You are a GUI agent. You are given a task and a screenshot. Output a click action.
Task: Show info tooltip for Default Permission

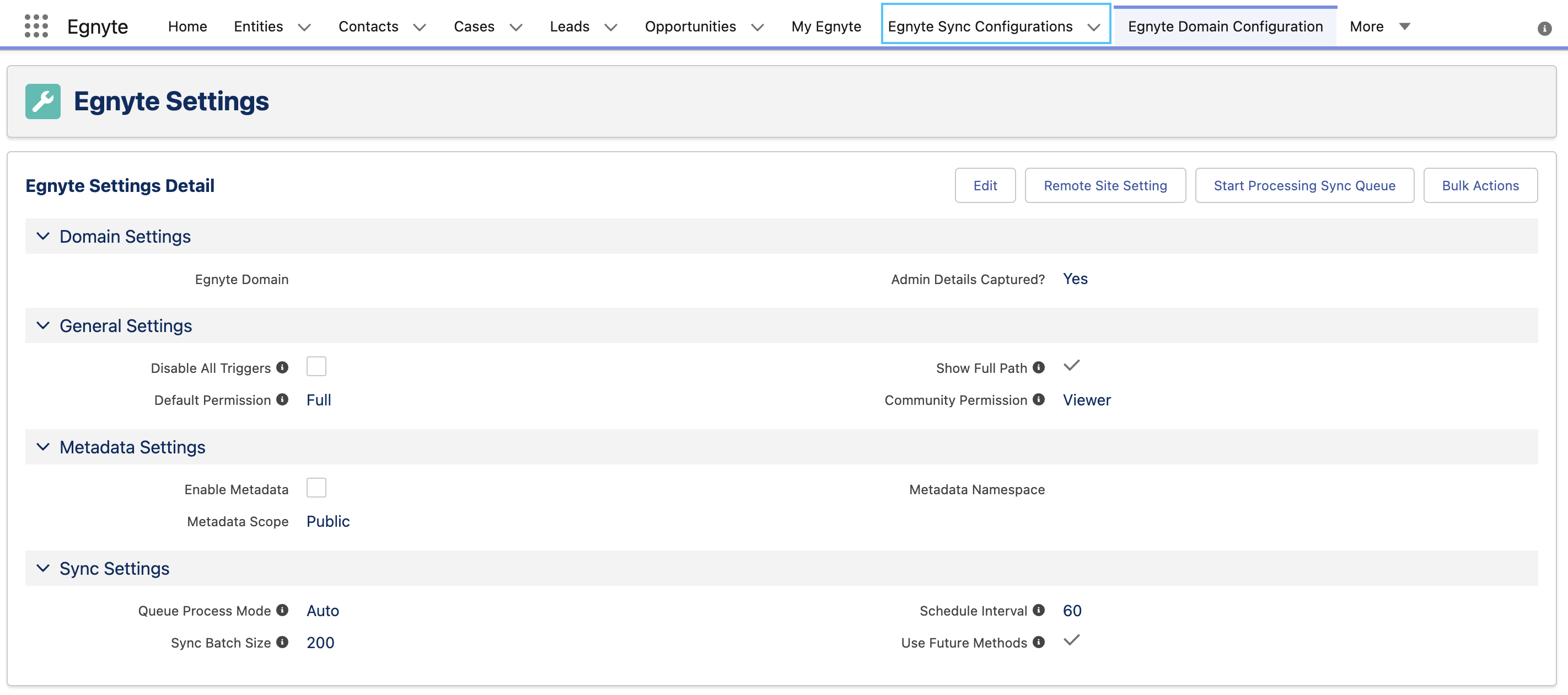coord(282,399)
